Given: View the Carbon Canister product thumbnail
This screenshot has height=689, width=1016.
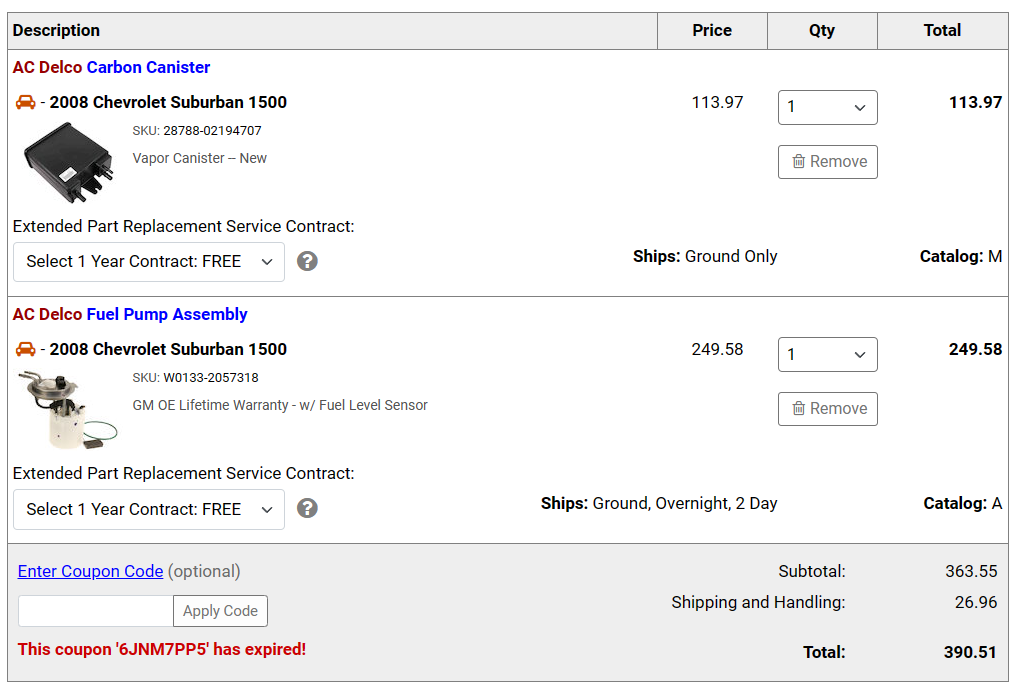Looking at the screenshot, I should coord(69,162).
